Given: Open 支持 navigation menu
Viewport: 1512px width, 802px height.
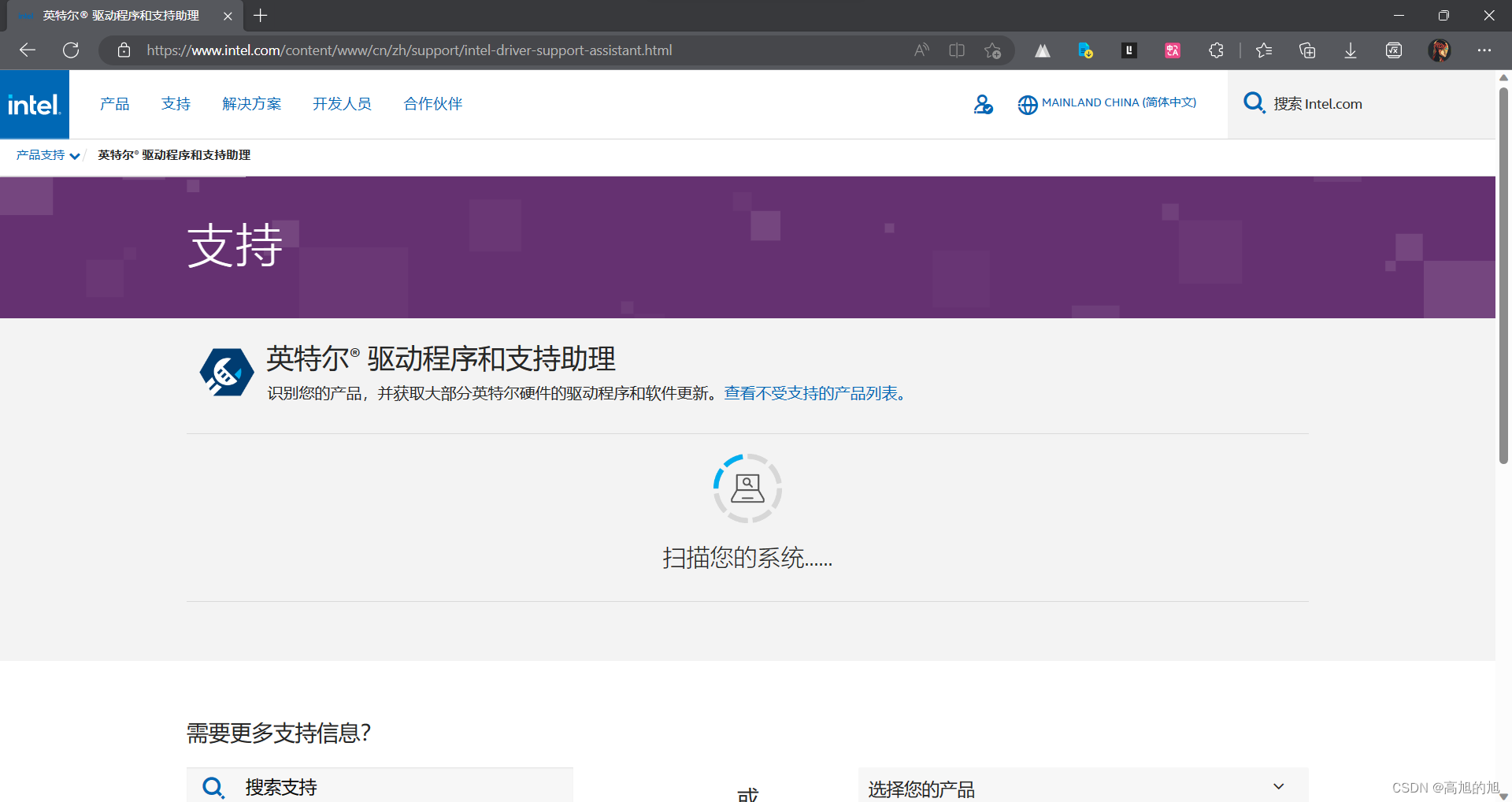Looking at the screenshot, I should pyautogui.click(x=176, y=104).
